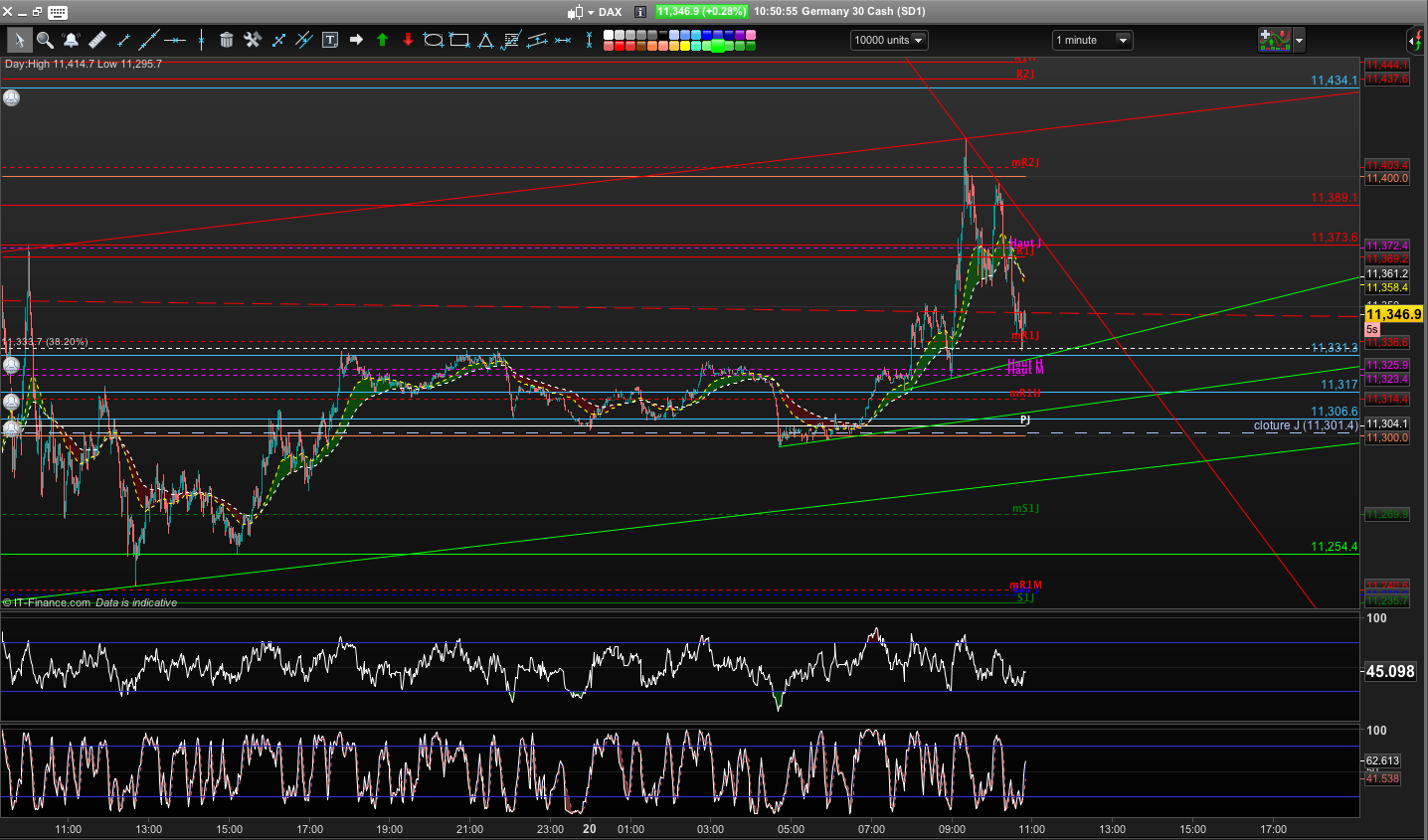Click the 11,389.1 resistance level label
This screenshot has height=840, width=1428.
[x=1334, y=198]
